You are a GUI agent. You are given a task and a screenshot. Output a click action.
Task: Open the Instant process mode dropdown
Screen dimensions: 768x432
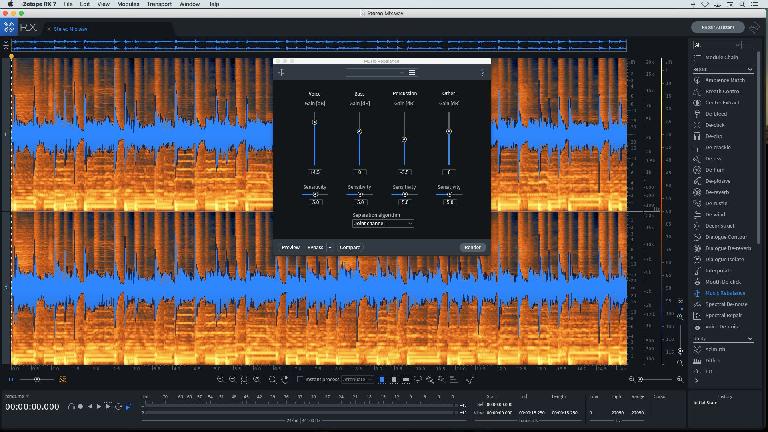tap(356, 380)
